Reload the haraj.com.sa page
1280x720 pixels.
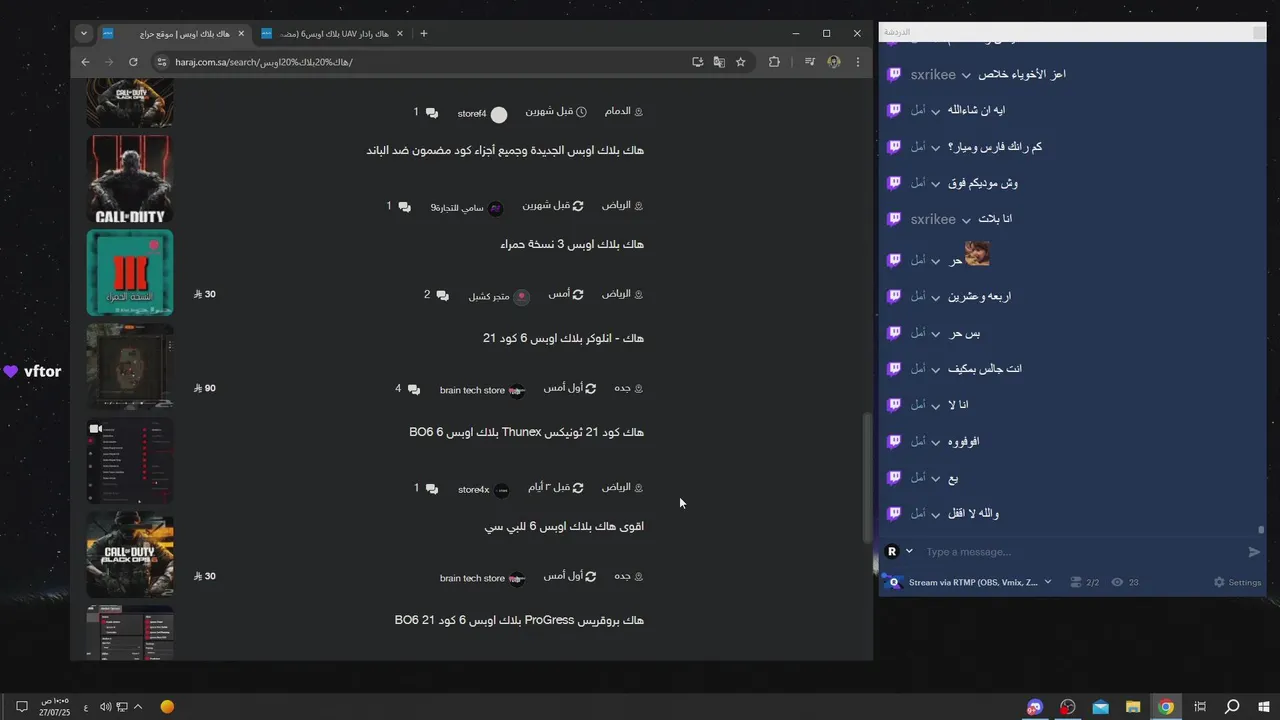(x=133, y=62)
